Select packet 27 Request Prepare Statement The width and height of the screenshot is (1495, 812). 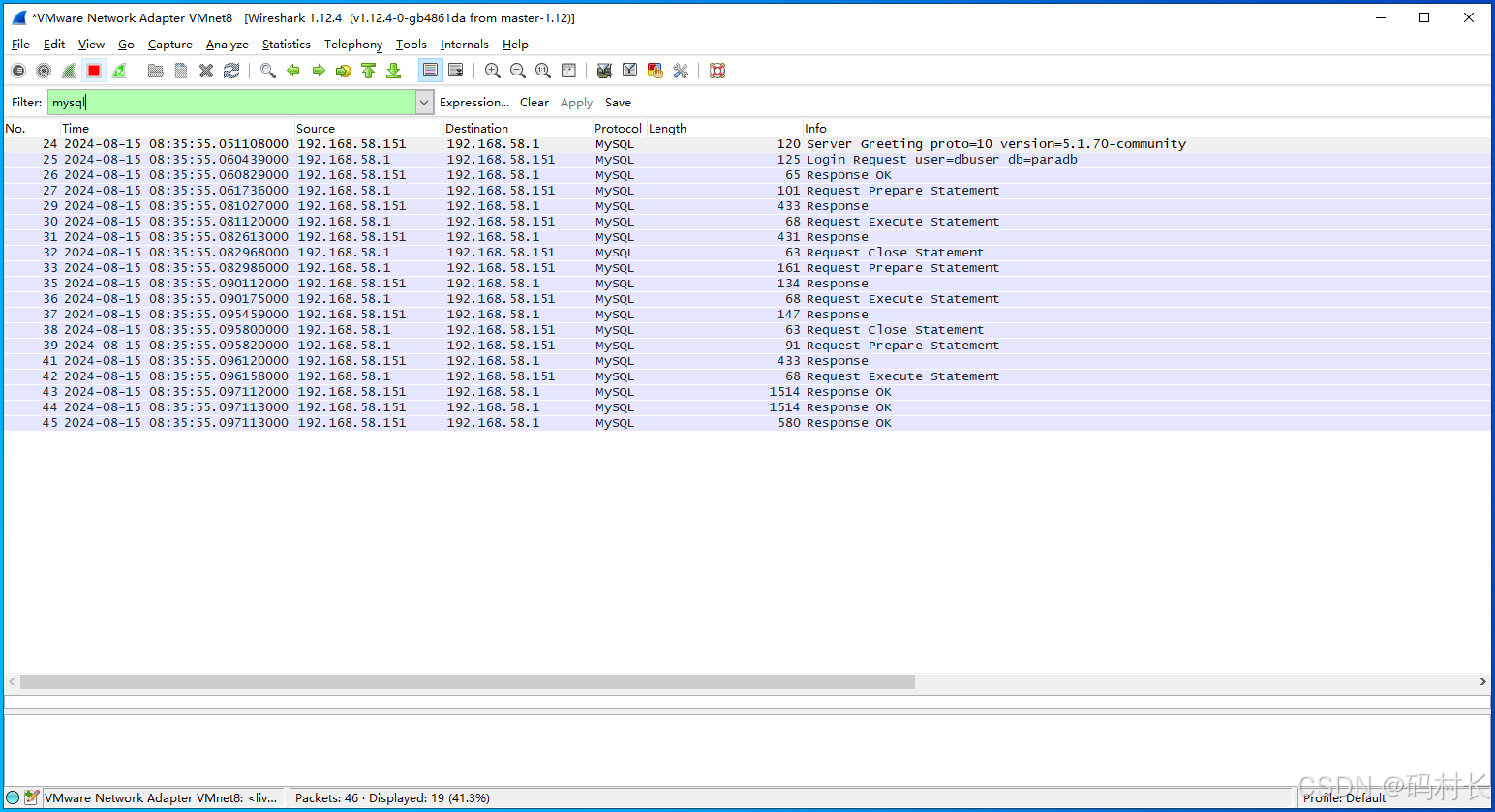pos(747,191)
